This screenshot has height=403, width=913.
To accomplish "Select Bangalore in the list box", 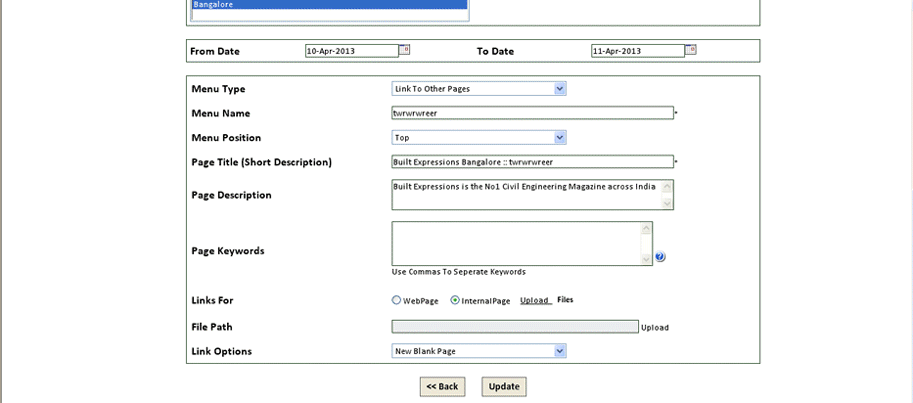I will click(x=329, y=5).
